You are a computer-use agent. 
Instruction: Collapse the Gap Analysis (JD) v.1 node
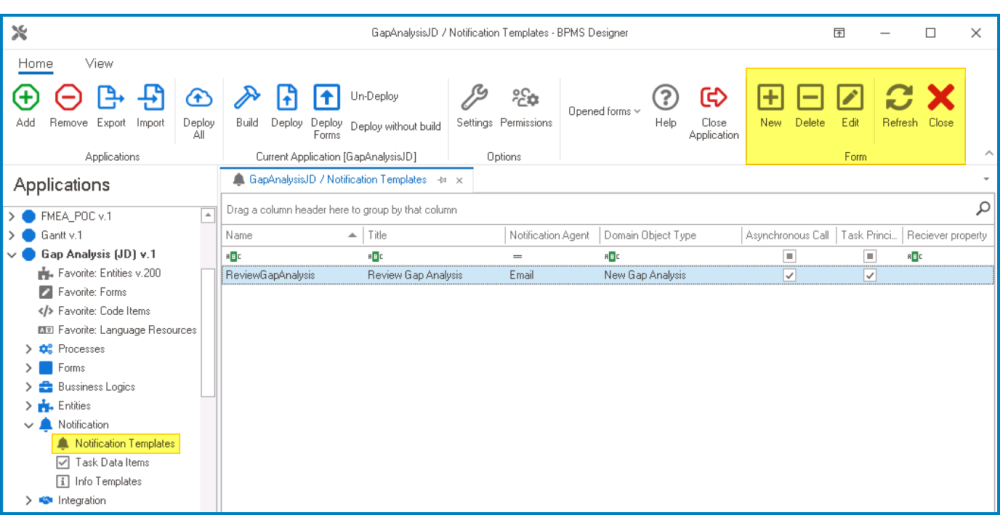[x=11, y=254]
